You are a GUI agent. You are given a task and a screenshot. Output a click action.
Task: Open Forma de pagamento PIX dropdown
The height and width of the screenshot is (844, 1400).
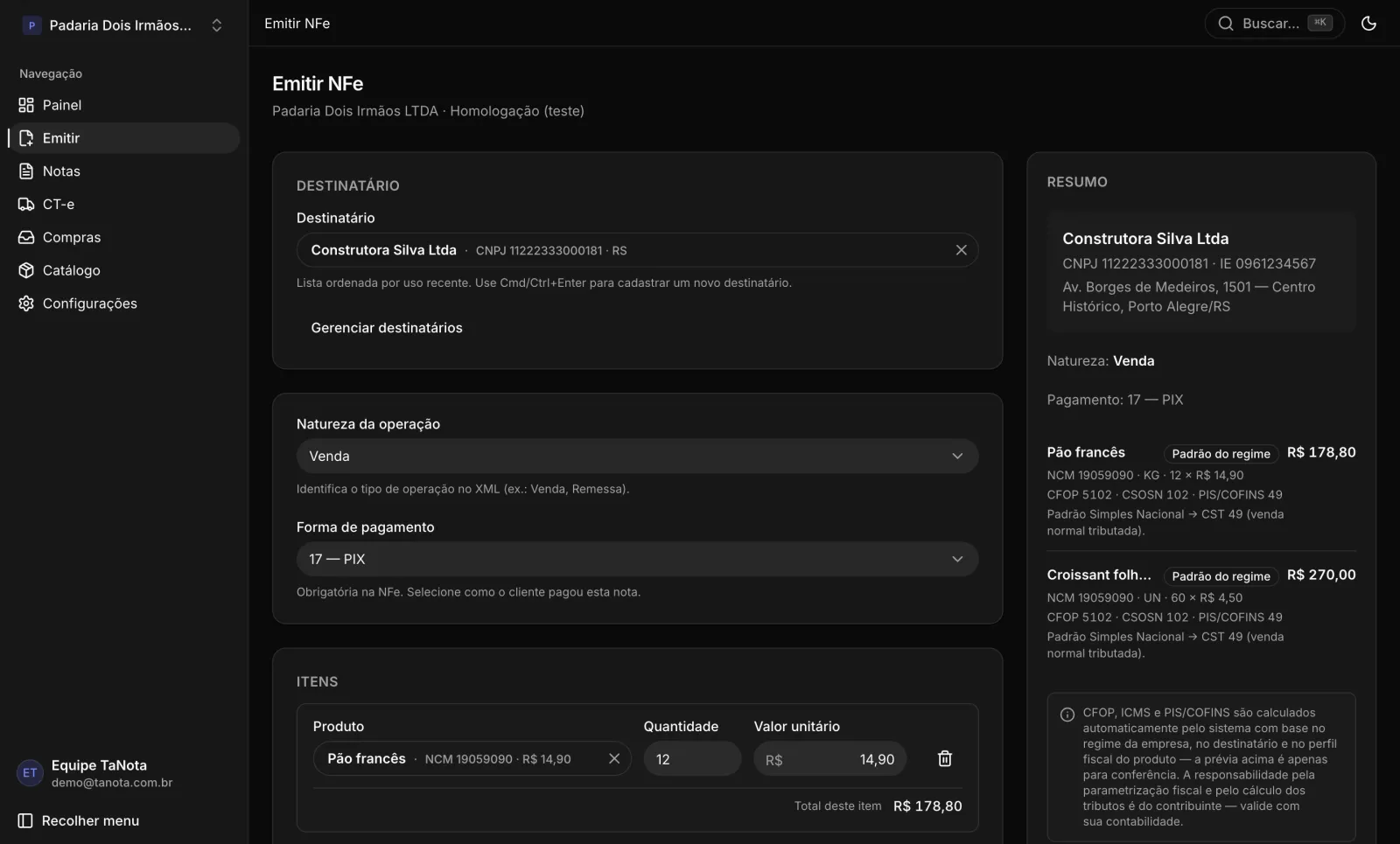click(637, 559)
